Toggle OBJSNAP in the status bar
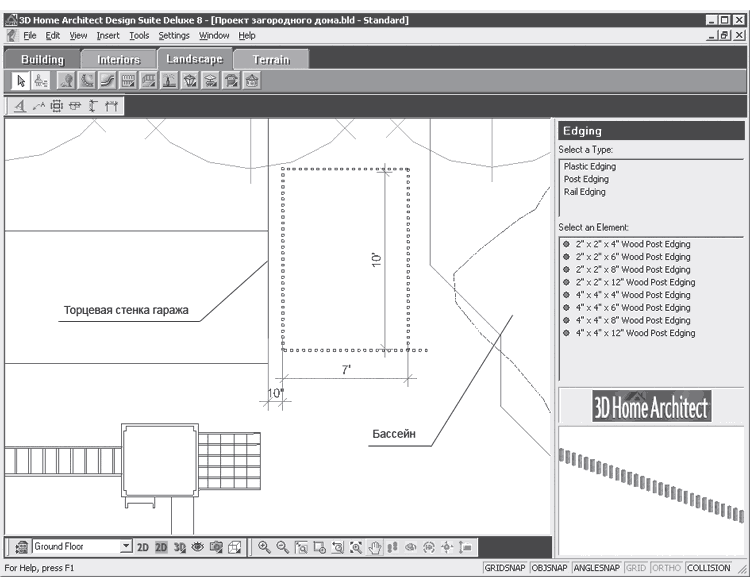 [x=549, y=568]
